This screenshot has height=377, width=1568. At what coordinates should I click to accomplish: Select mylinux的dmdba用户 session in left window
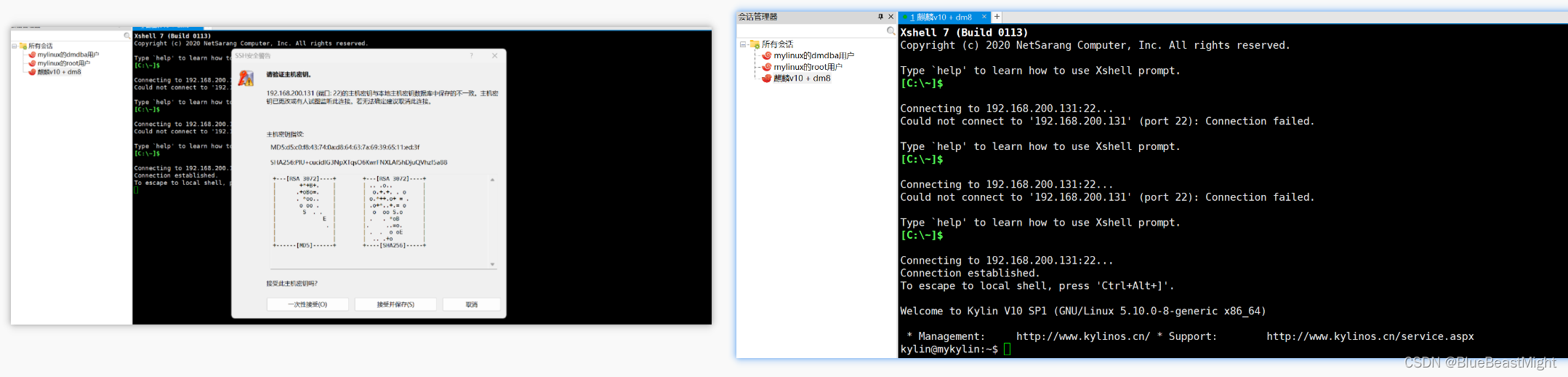(68, 55)
